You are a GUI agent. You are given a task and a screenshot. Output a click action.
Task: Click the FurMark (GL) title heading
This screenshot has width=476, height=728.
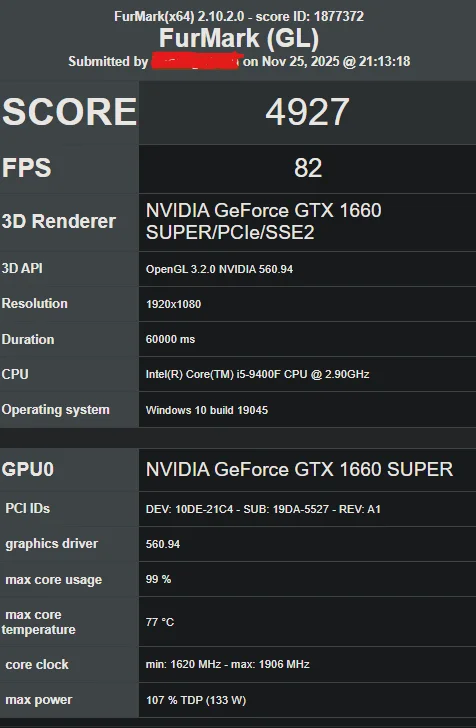click(239, 39)
